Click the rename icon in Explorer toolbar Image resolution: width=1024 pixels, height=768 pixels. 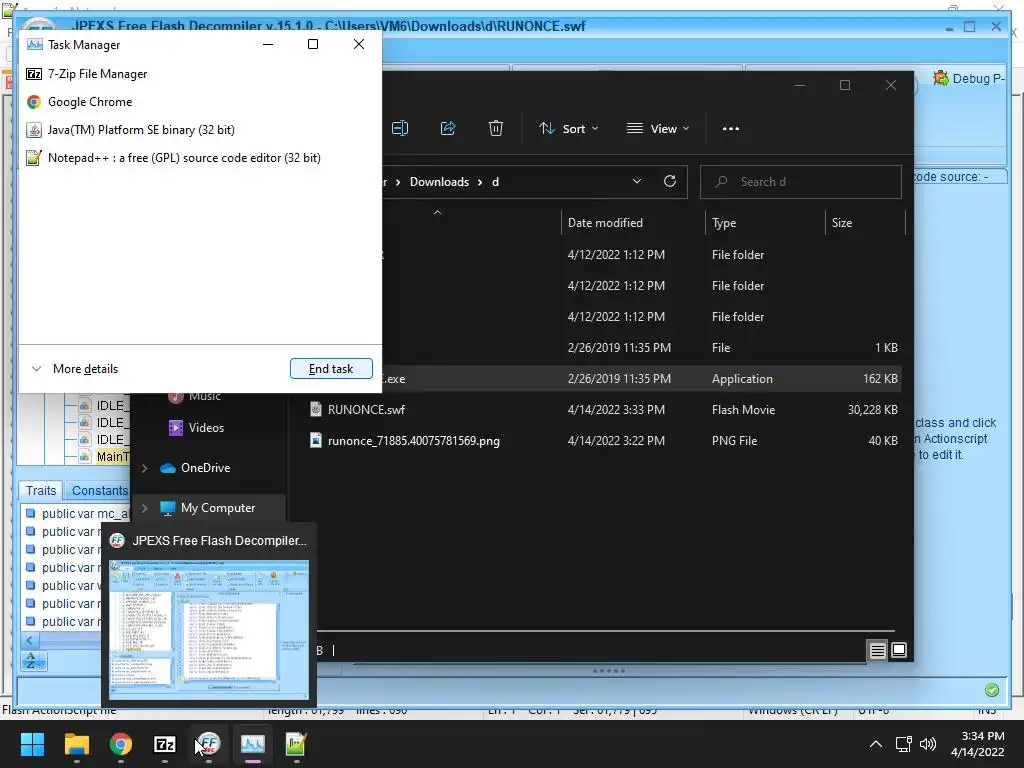click(x=400, y=129)
